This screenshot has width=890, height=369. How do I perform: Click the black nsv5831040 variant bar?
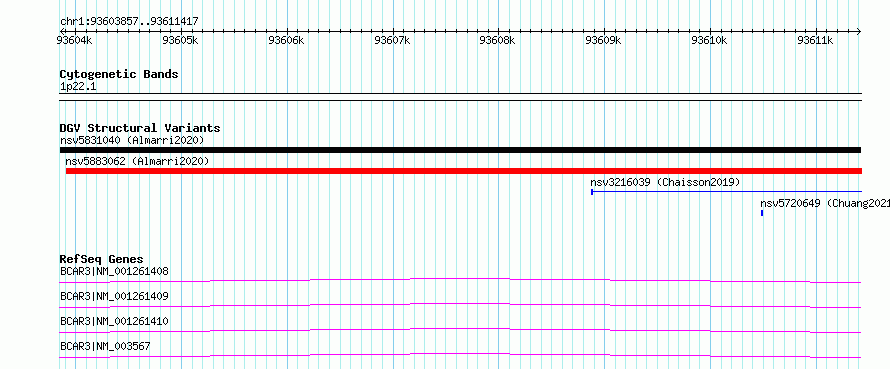460,150
